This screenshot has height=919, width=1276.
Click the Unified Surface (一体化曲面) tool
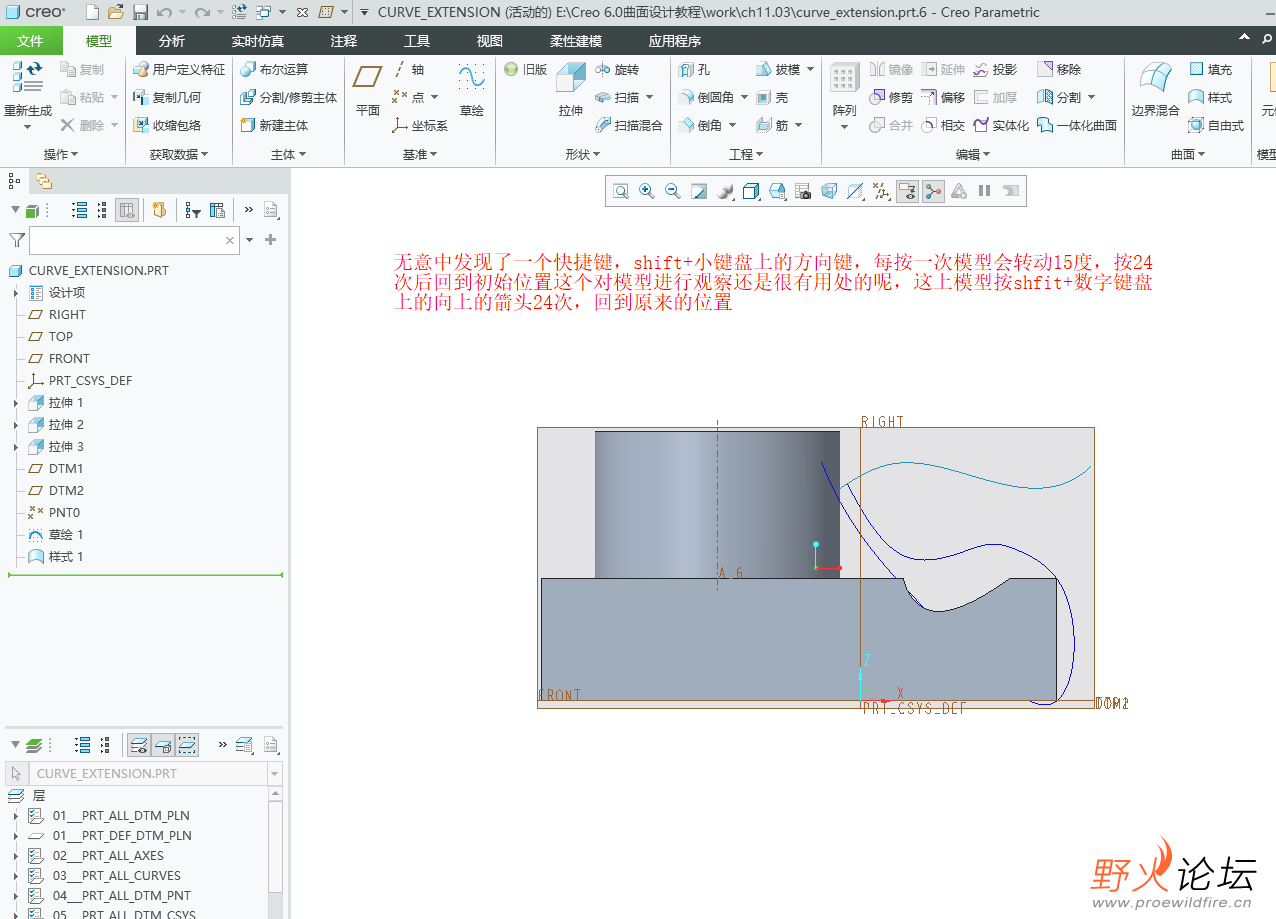coord(1077,126)
